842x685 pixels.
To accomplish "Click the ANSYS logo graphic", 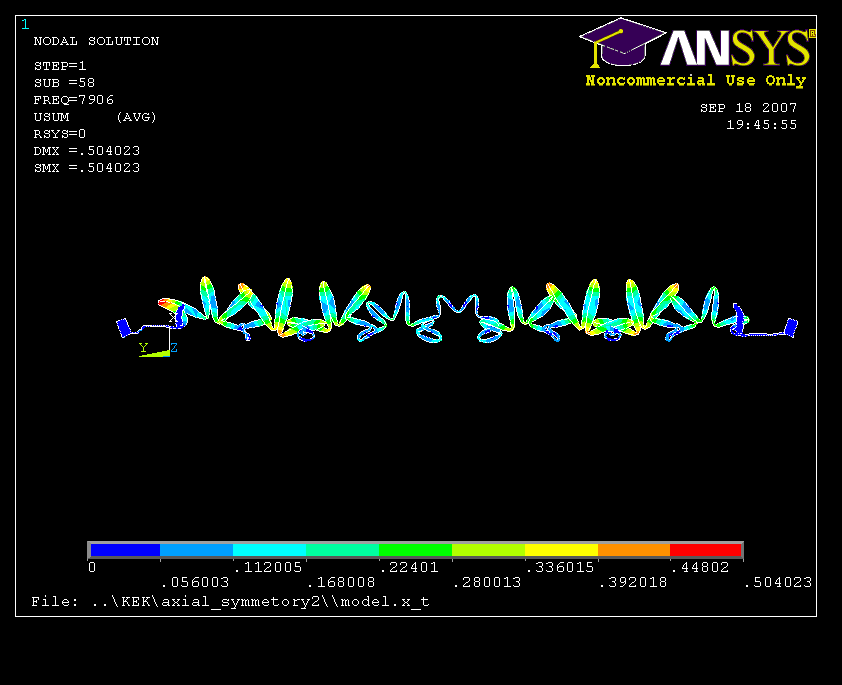I will click(x=697, y=43).
